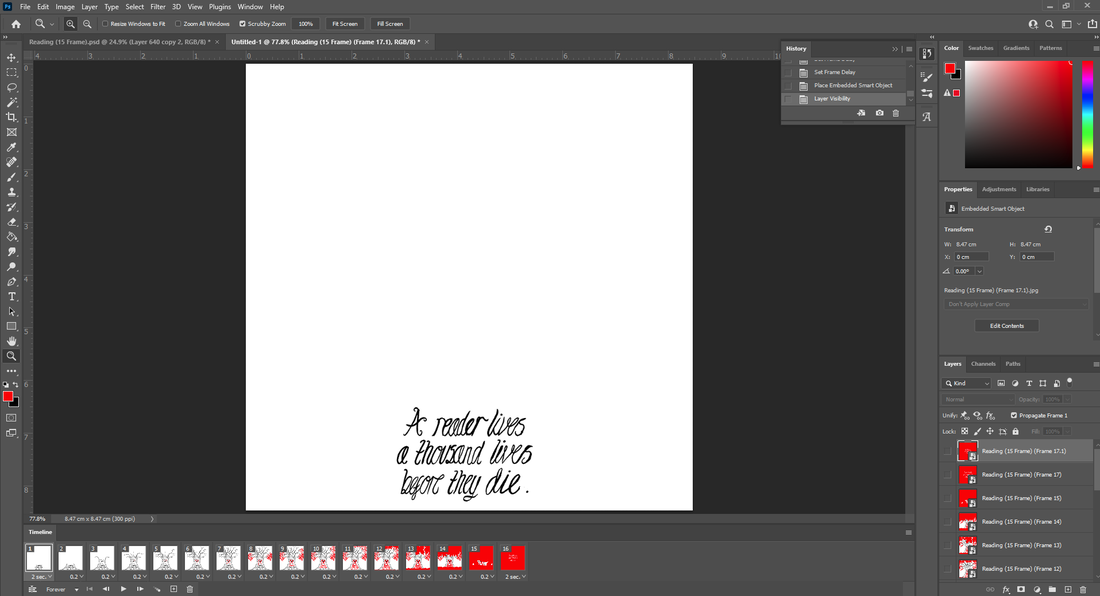The image size is (1100, 596).
Task: Select the Horizontal Type tool
Action: pos(12,297)
